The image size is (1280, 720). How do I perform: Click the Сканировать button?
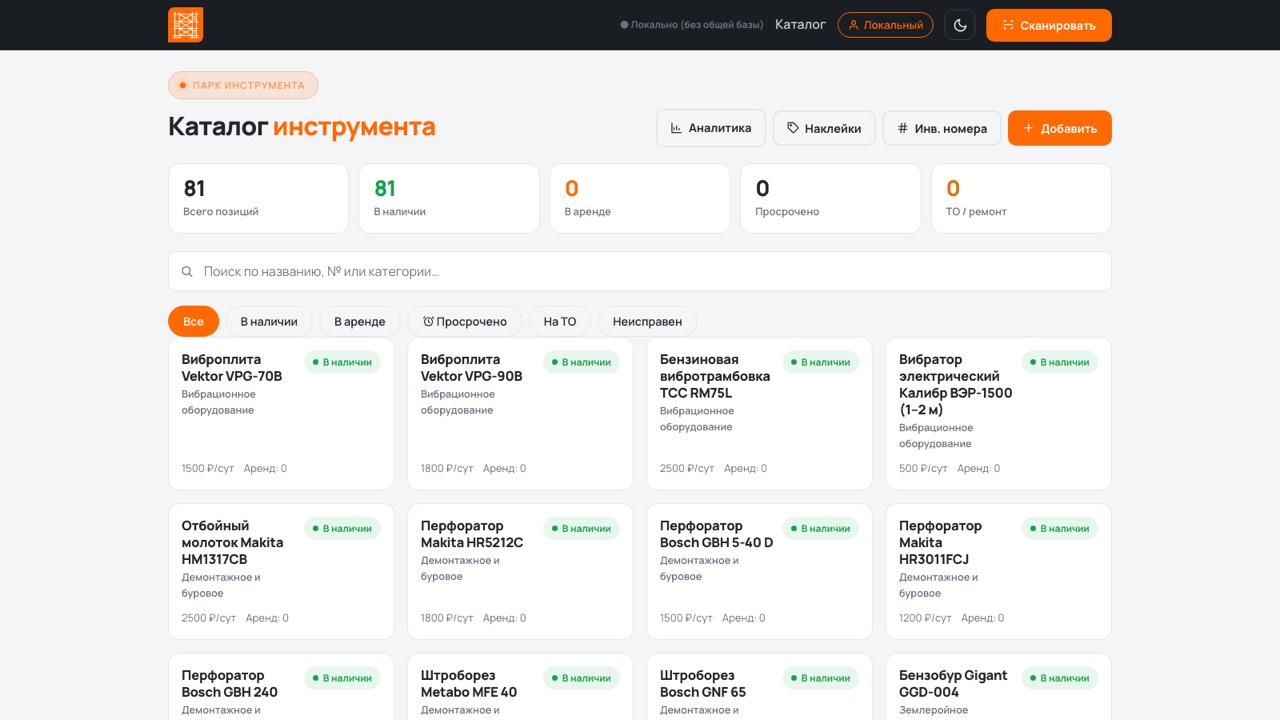pyautogui.click(x=1049, y=25)
